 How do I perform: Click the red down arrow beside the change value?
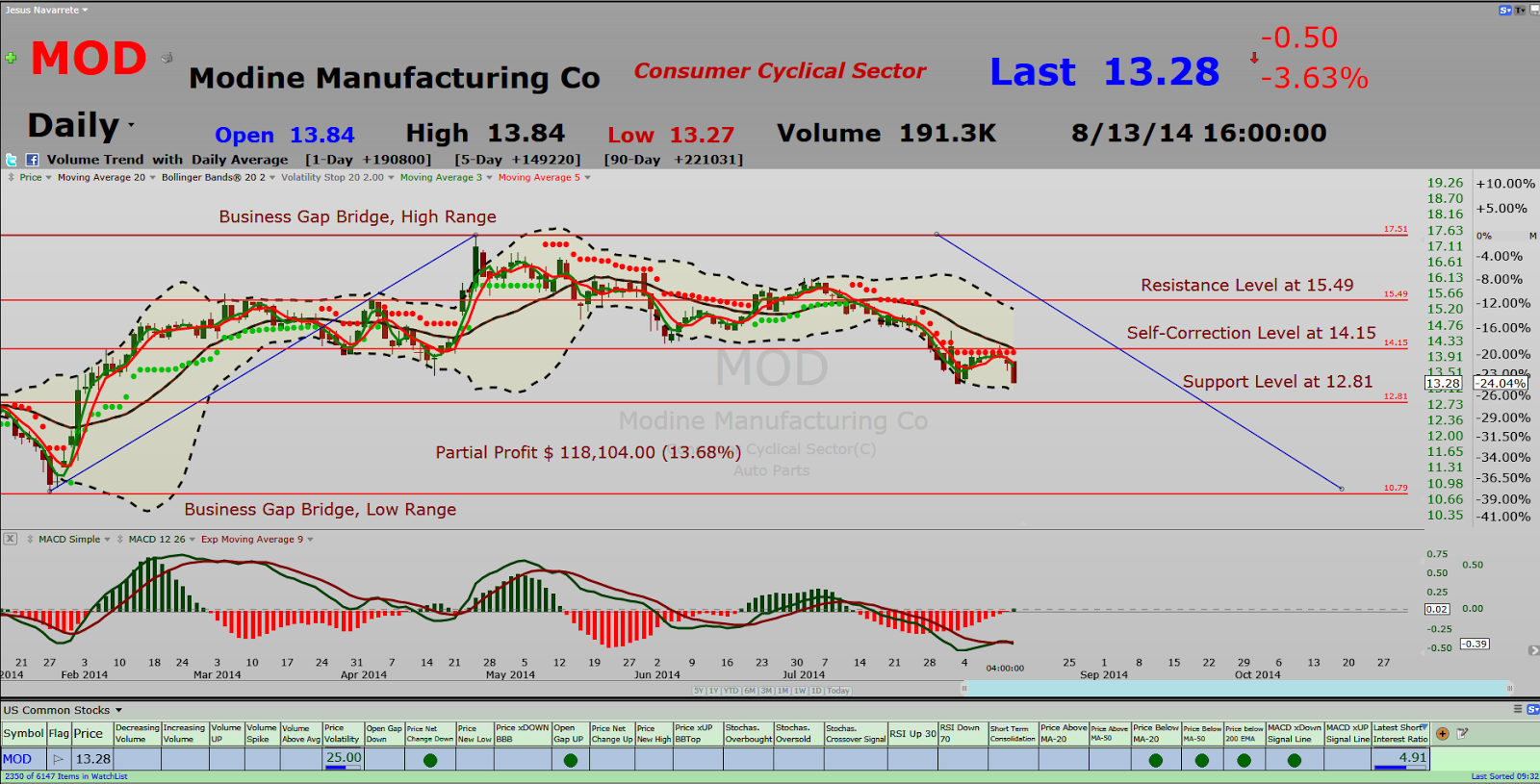point(1254,58)
